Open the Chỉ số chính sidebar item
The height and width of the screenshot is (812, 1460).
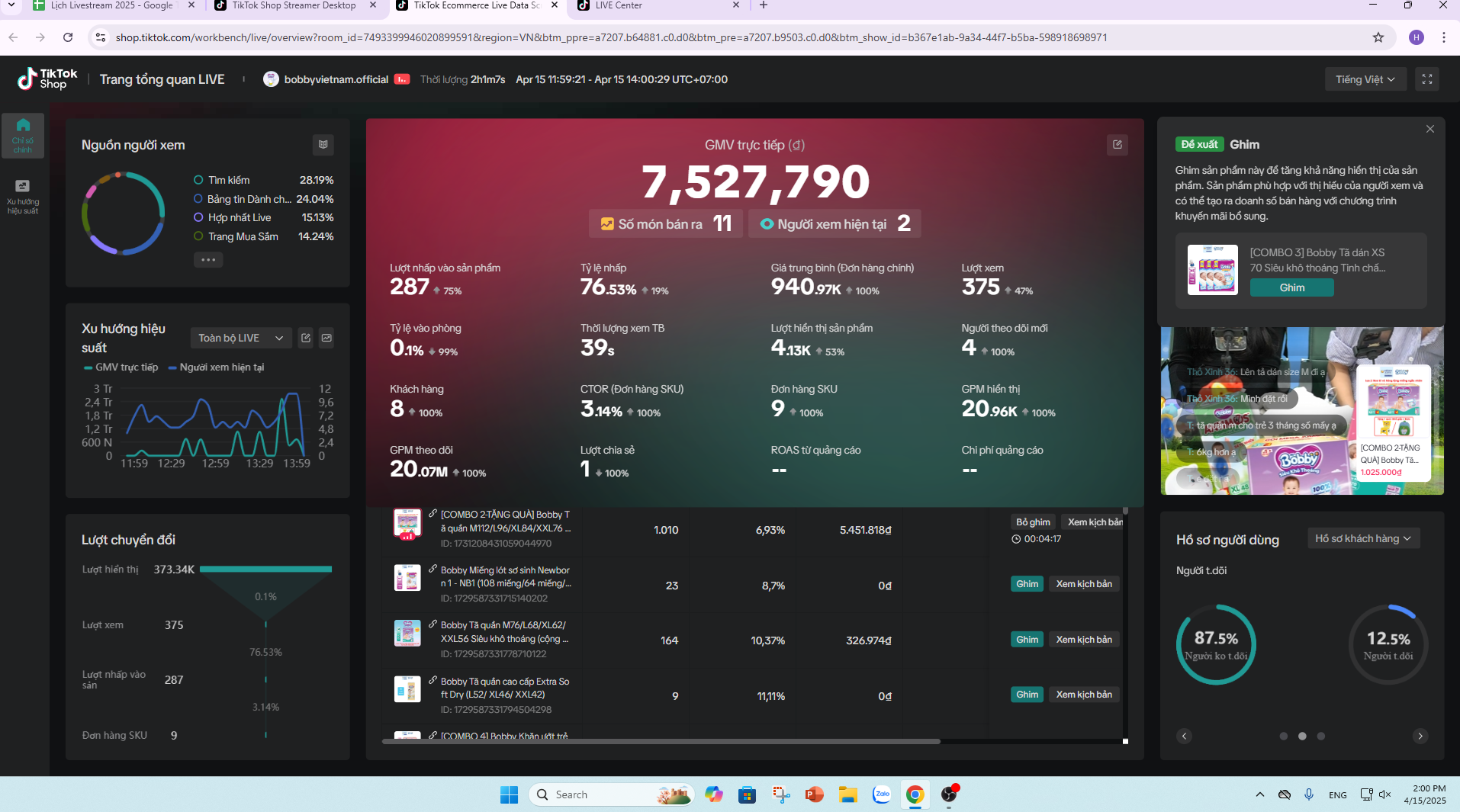tap(23, 135)
